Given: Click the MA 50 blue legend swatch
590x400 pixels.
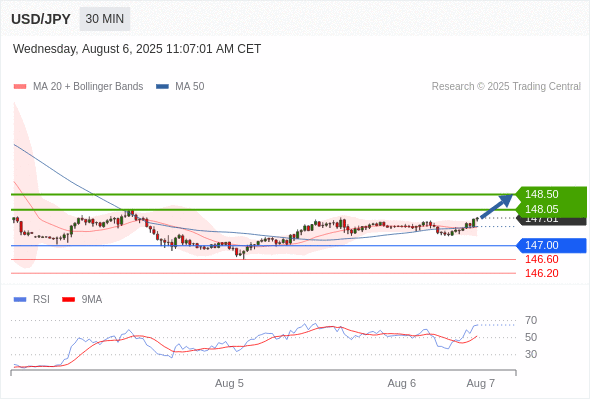Looking at the screenshot, I should (x=162, y=87).
